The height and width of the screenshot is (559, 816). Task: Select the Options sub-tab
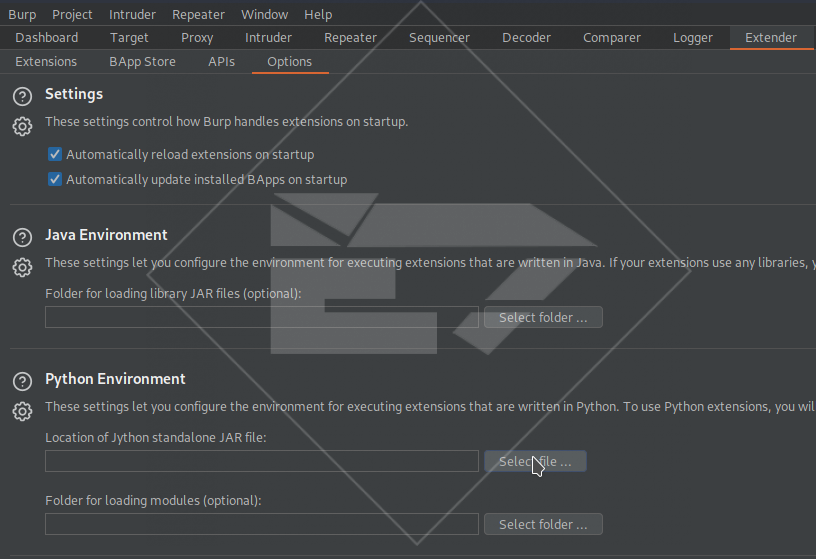pos(289,61)
